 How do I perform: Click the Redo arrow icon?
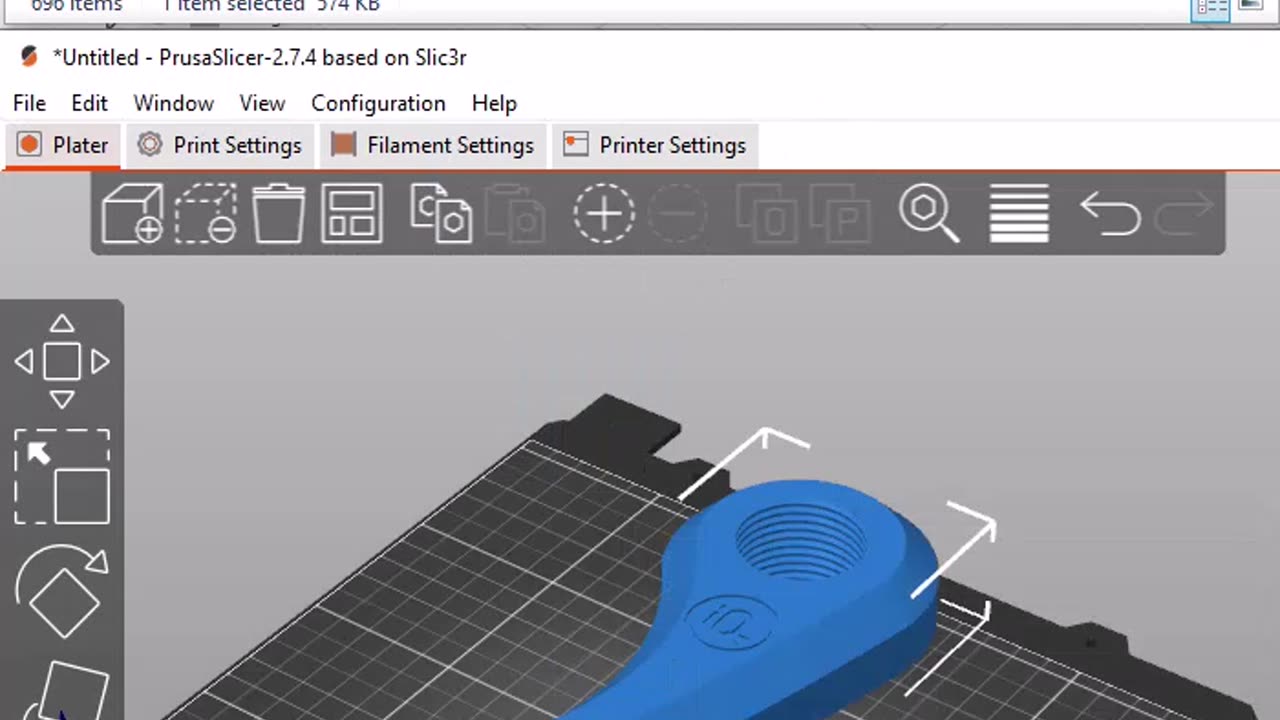(x=1184, y=213)
